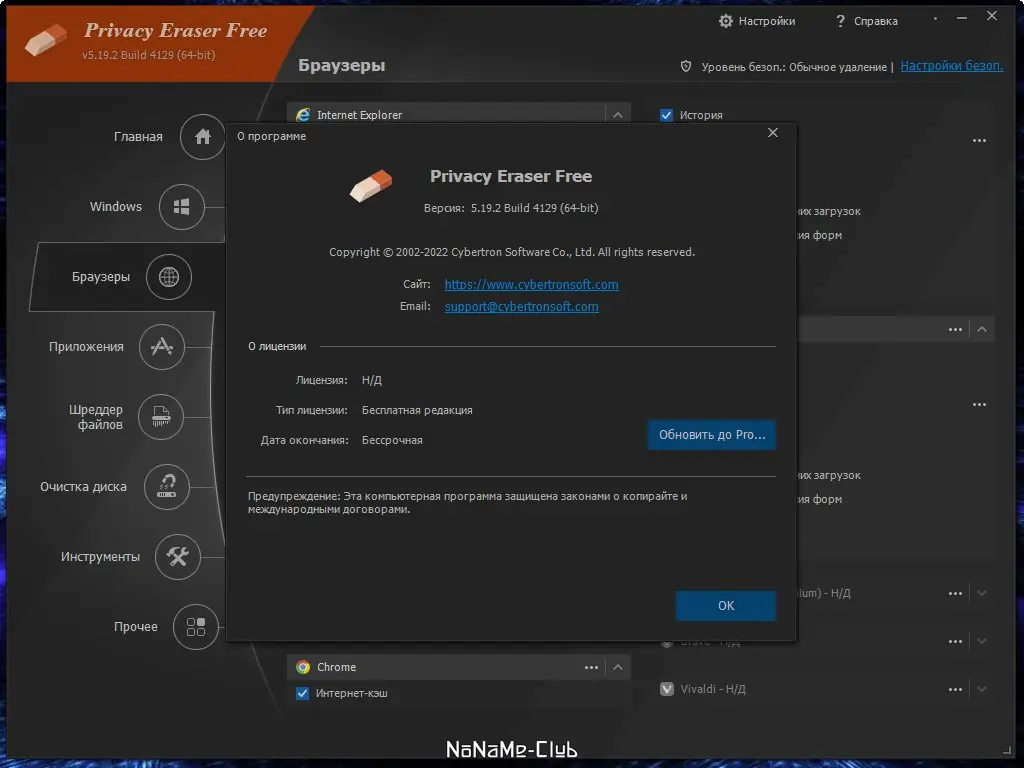The width and height of the screenshot is (1024, 768).
Task: Collapse the Internet Explorer section
Action: pos(618,115)
